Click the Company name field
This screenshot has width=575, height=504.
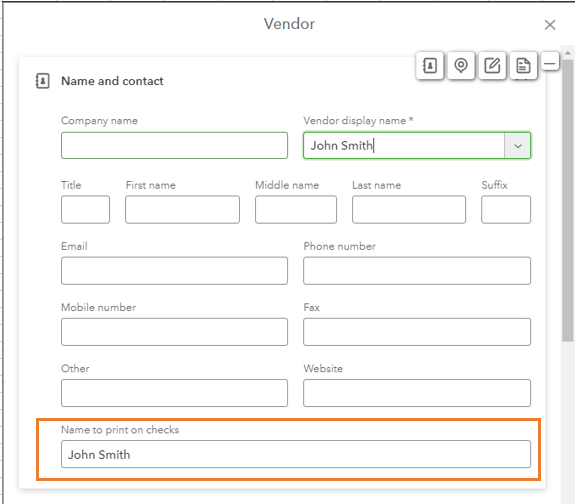[175, 146]
